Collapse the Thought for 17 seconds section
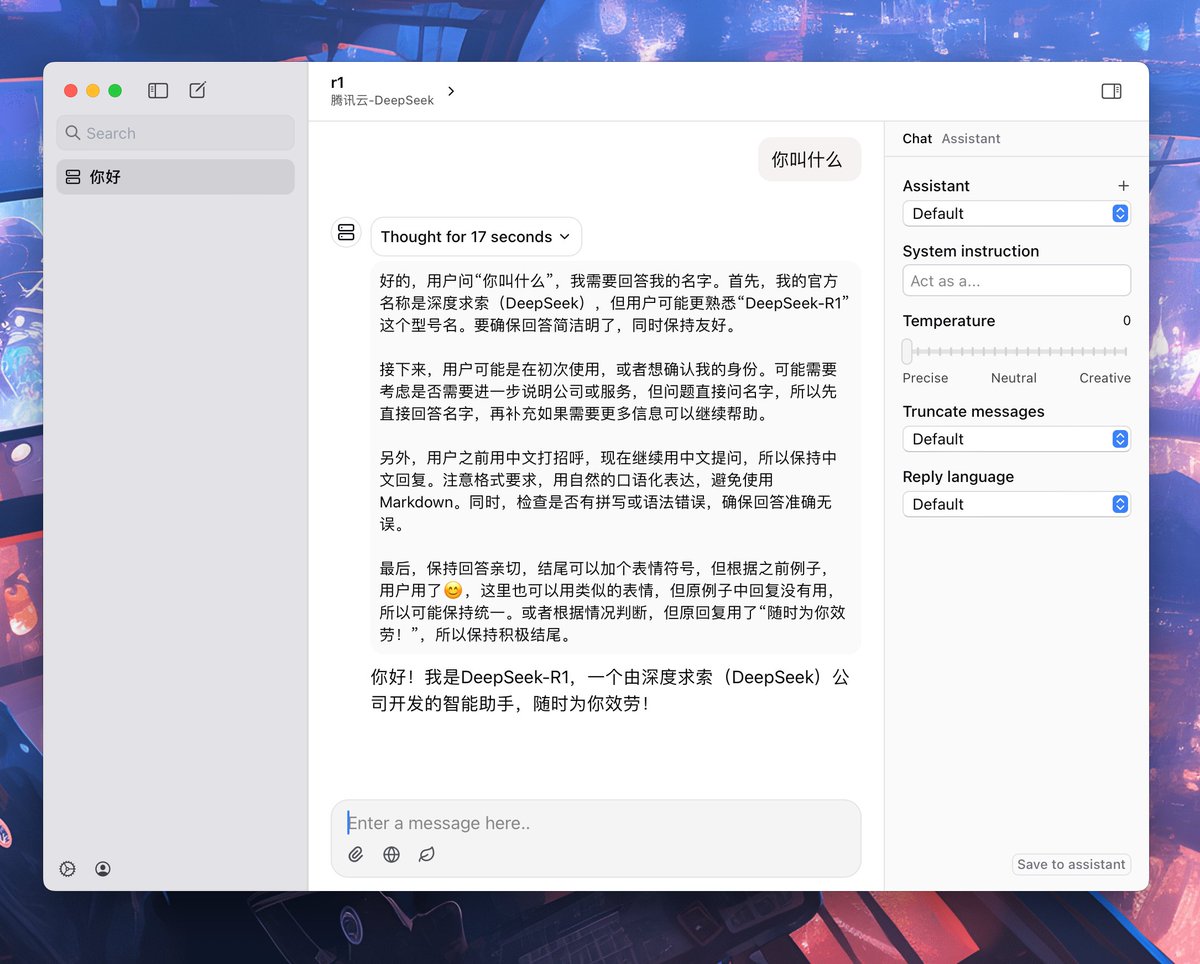The height and width of the screenshot is (964, 1200). [476, 237]
